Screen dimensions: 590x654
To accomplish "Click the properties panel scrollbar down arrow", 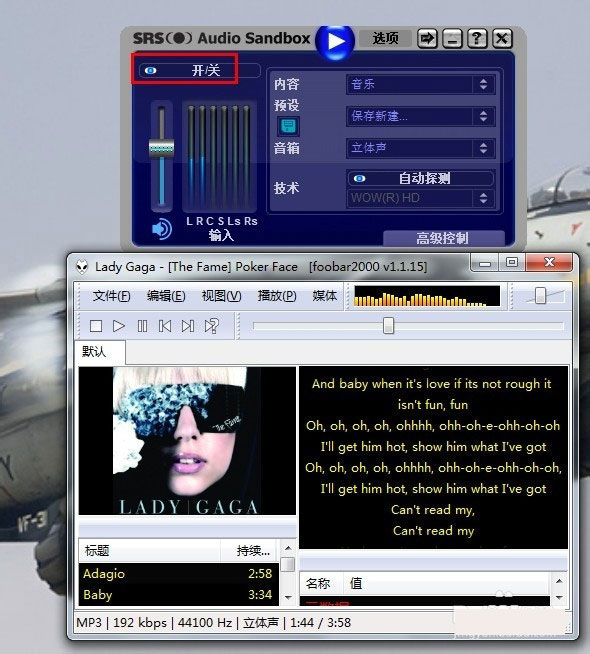I will click(559, 597).
